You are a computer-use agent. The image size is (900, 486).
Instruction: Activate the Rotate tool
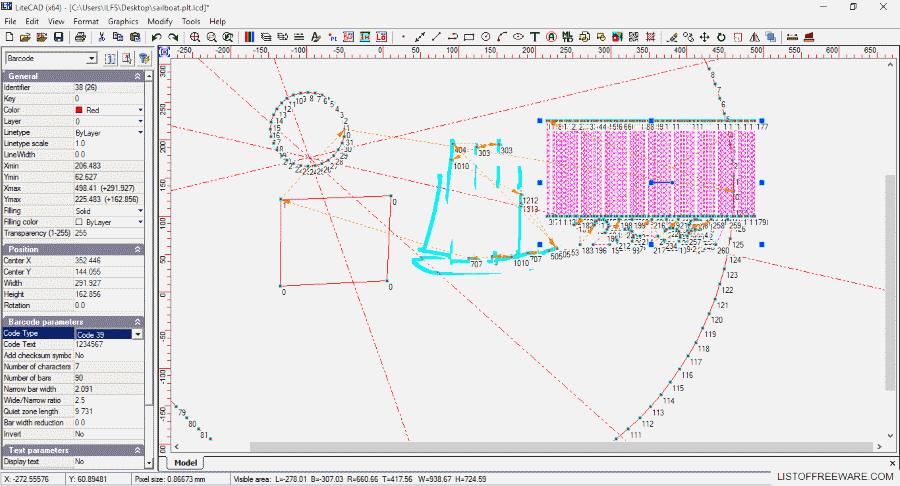click(721, 37)
